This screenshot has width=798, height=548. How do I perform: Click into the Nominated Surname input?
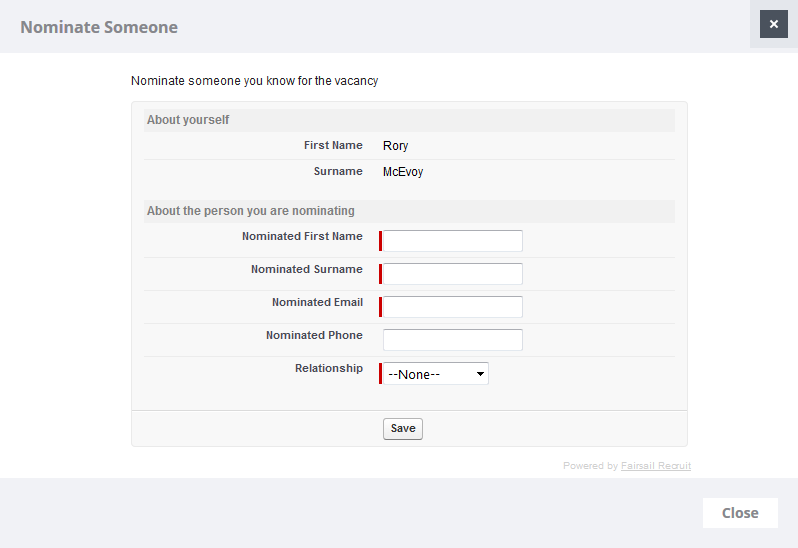pyautogui.click(x=452, y=274)
